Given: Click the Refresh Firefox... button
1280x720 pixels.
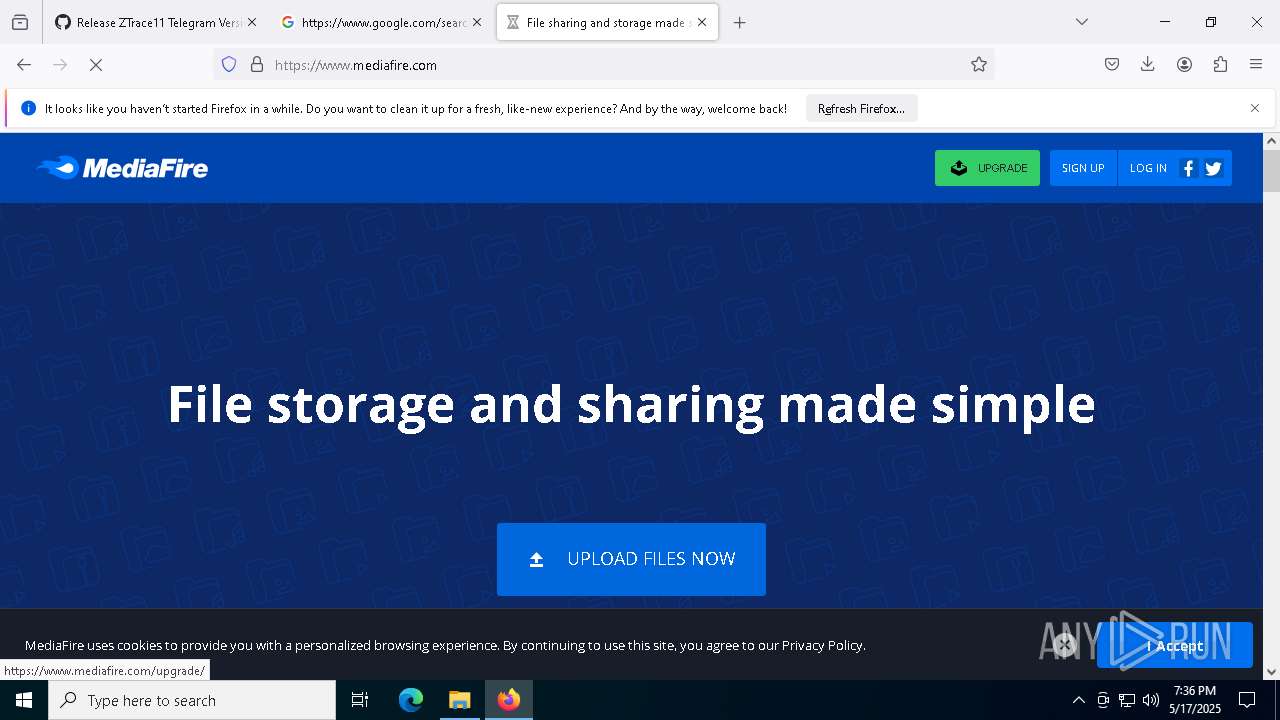Looking at the screenshot, I should pyautogui.click(x=861, y=108).
